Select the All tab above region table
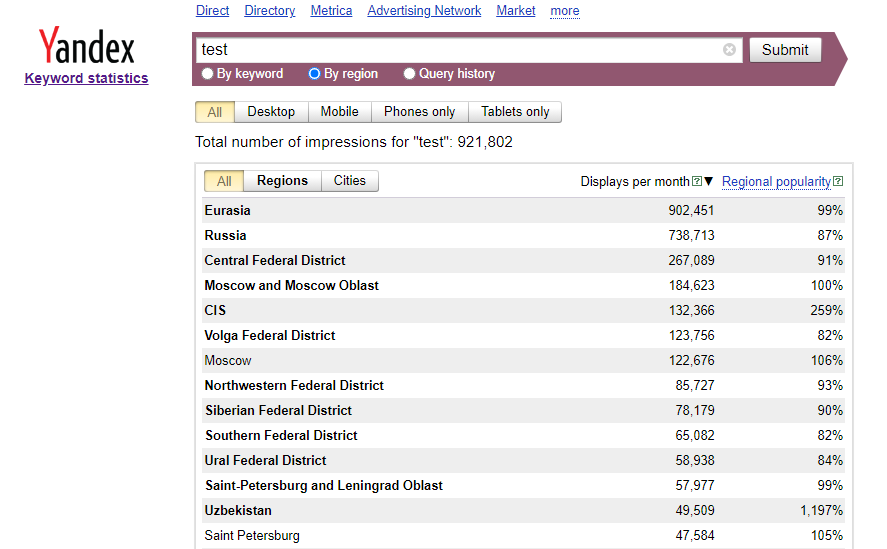 (224, 181)
